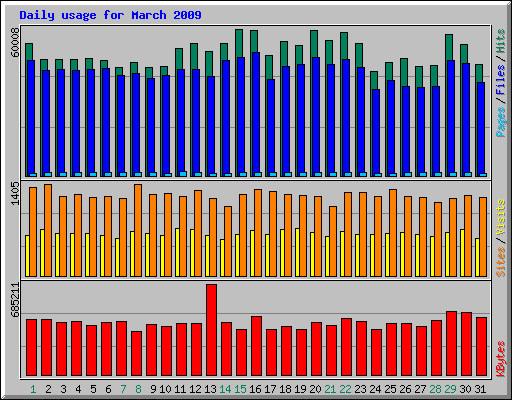
Task: Click day label '26' on the x-axis
Action: (405, 389)
